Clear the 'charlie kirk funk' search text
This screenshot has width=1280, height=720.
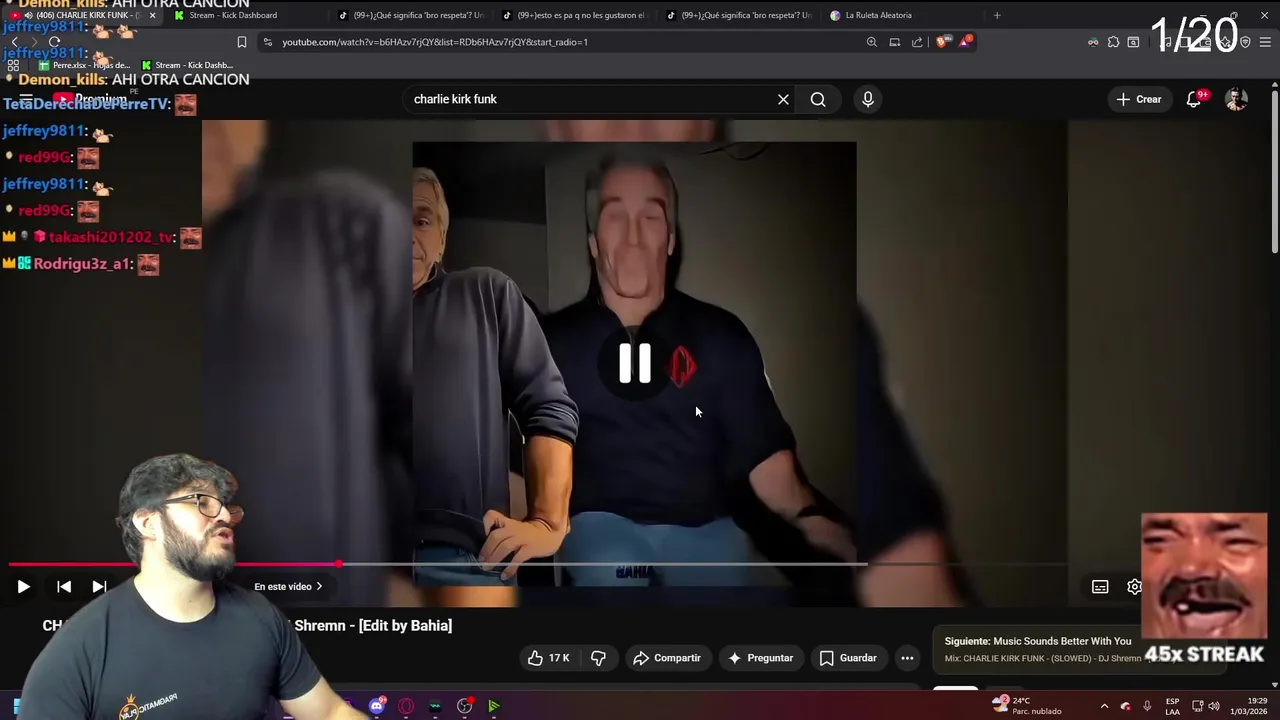click(x=783, y=99)
